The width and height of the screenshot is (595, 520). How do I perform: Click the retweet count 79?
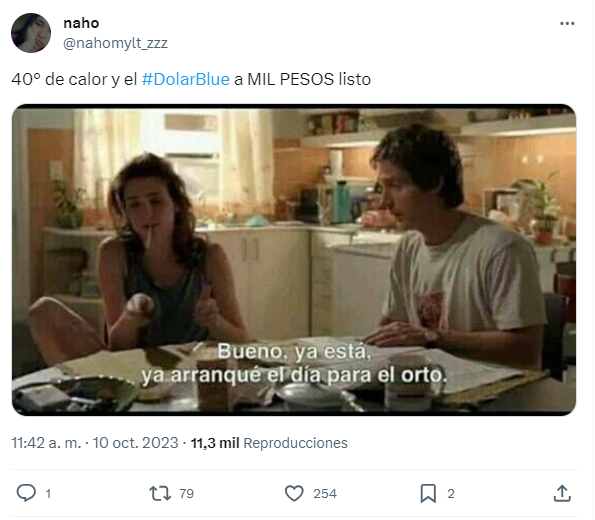coord(186,494)
